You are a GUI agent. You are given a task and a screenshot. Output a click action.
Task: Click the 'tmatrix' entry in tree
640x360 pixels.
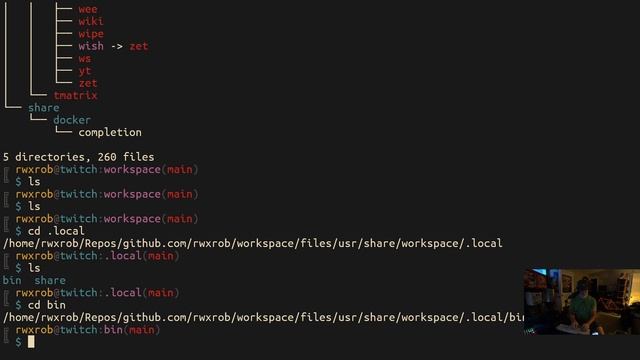(76, 95)
